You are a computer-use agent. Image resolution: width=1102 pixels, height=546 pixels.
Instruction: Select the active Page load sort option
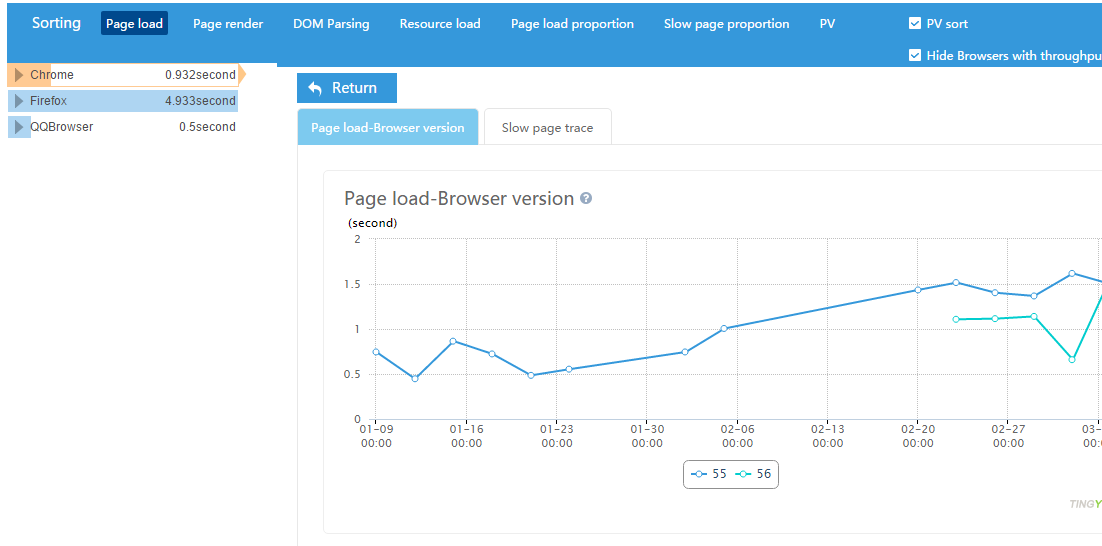[134, 24]
